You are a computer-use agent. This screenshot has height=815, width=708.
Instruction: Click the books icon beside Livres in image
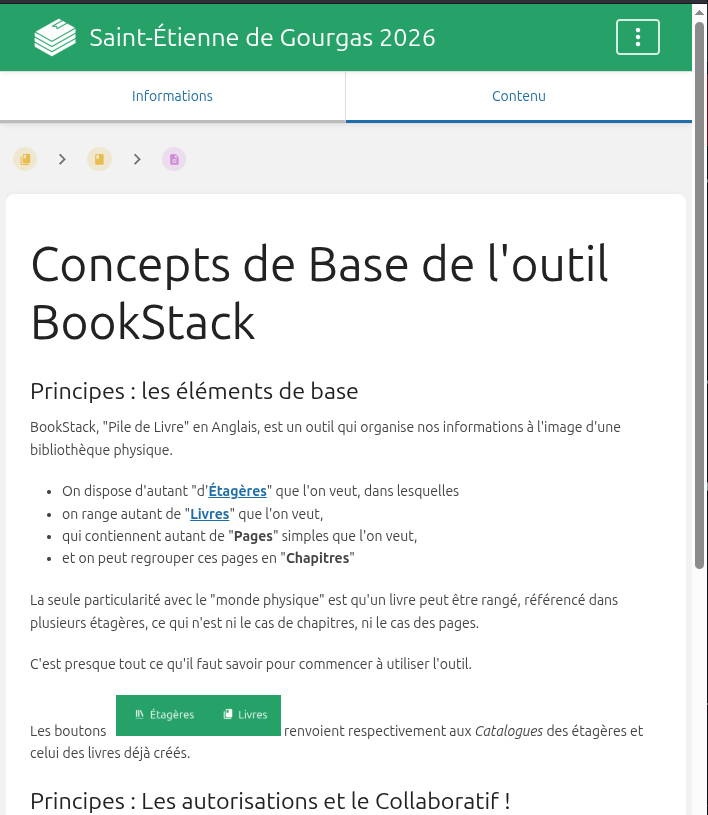coord(228,715)
